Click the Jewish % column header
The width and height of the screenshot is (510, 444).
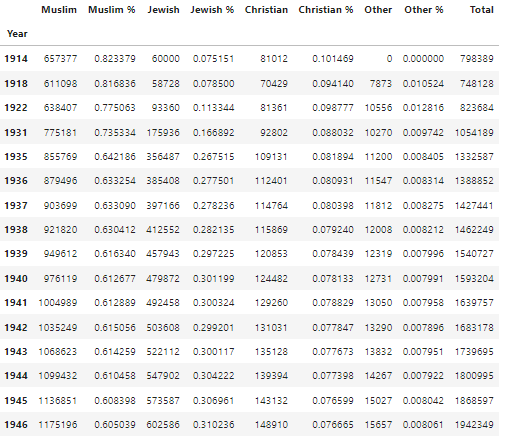point(212,10)
